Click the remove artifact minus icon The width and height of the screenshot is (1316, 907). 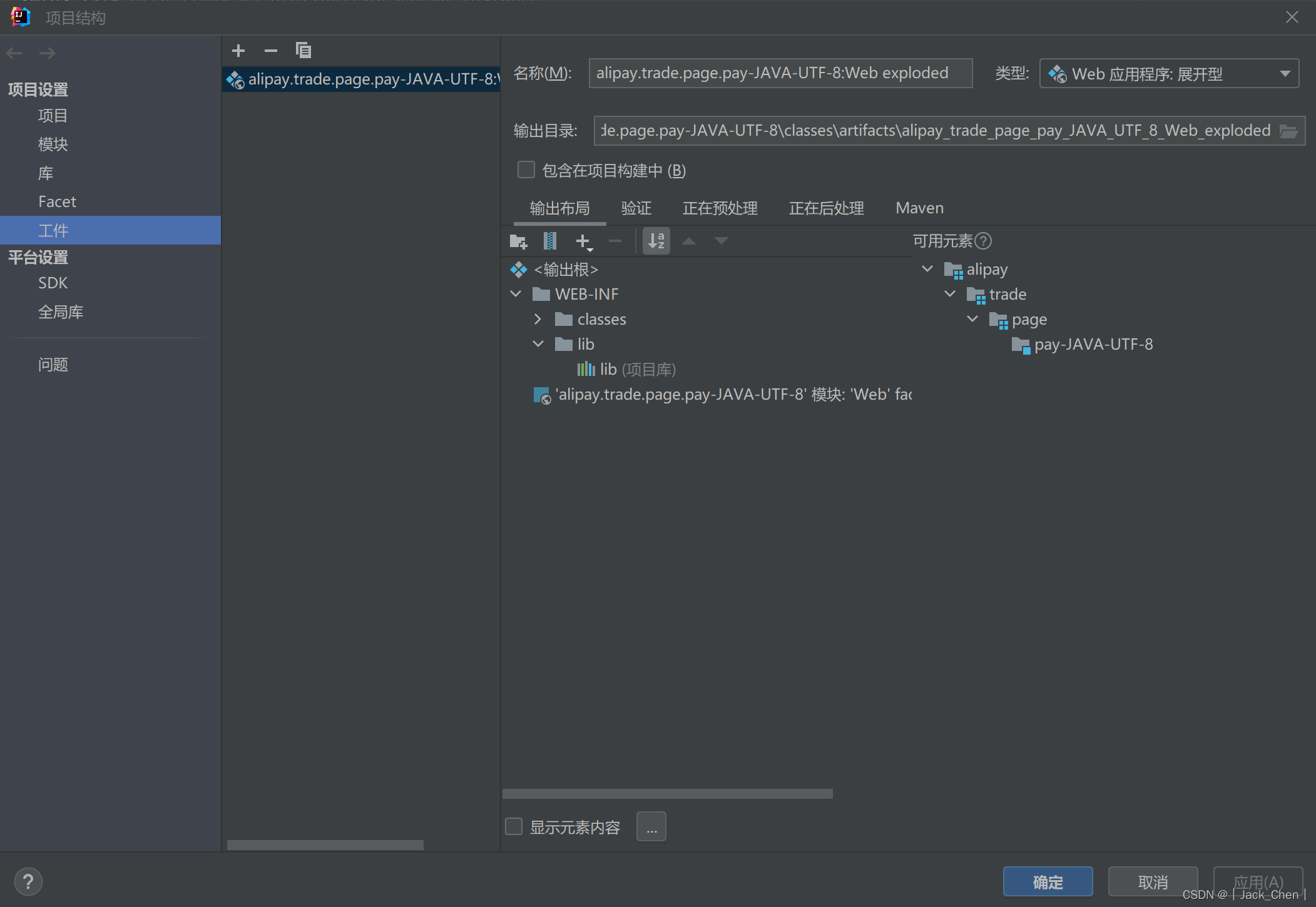pyautogui.click(x=271, y=51)
